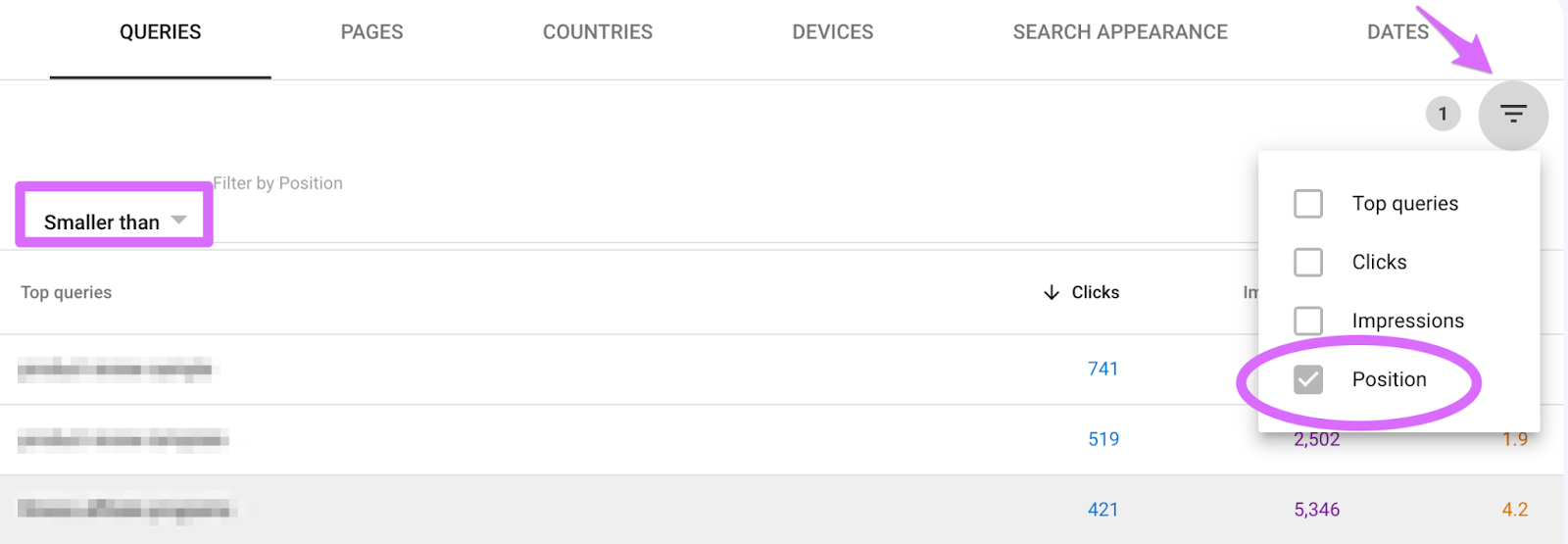Viewport: 1568px width, 544px height.
Task: Click the active filter count badge
Action: coord(1443,114)
